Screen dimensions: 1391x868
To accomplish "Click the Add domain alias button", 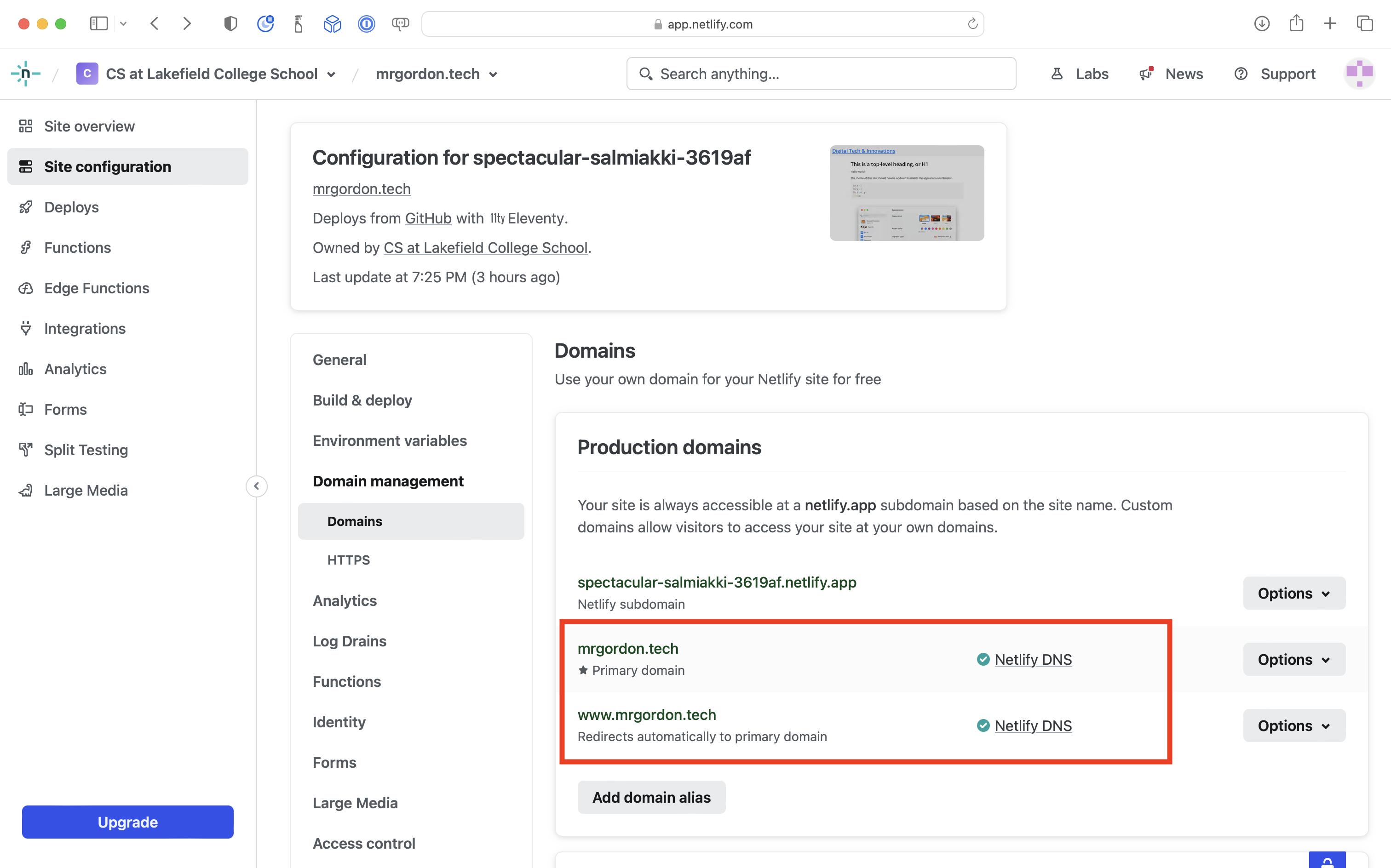I will tap(651, 797).
